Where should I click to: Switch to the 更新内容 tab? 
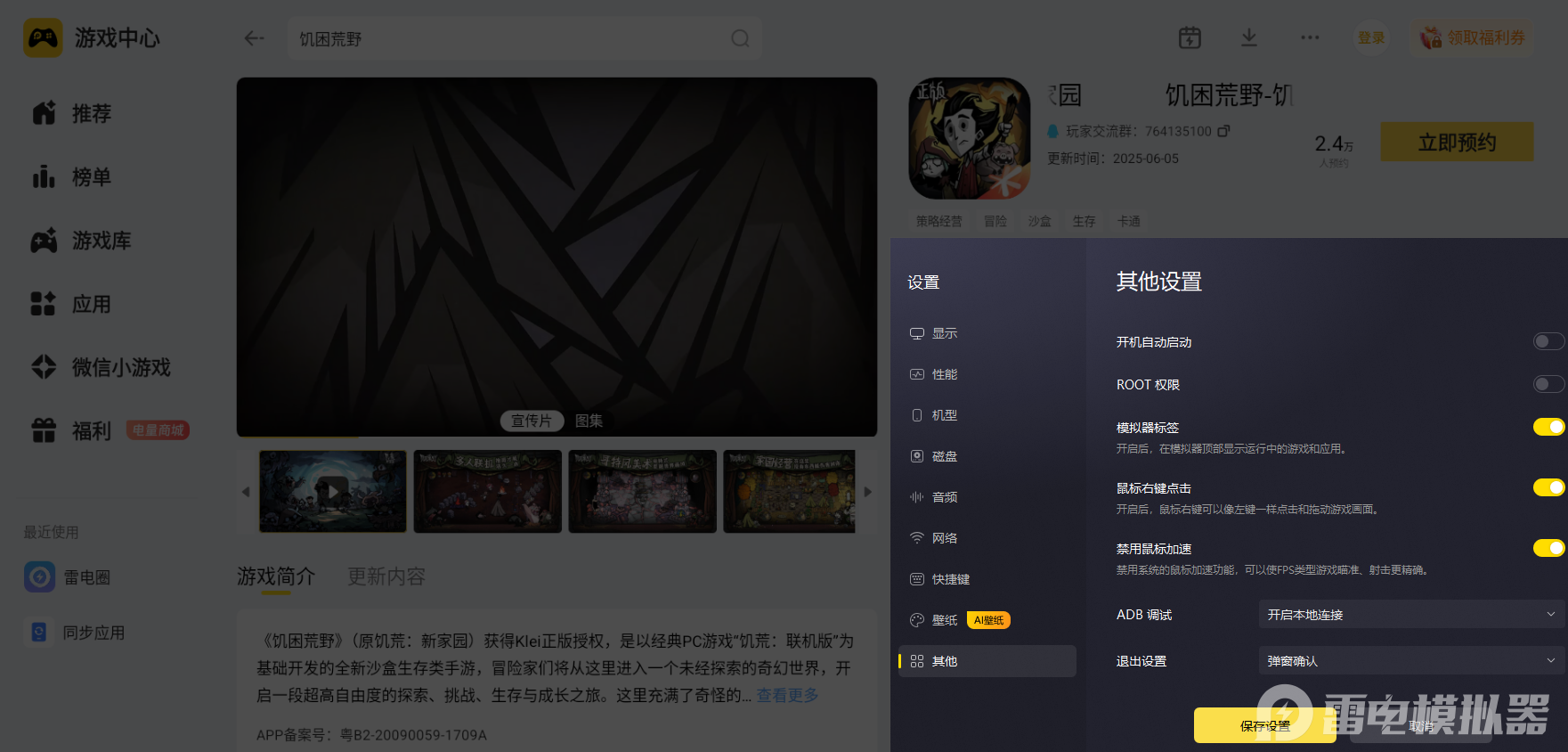click(x=386, y=576)
